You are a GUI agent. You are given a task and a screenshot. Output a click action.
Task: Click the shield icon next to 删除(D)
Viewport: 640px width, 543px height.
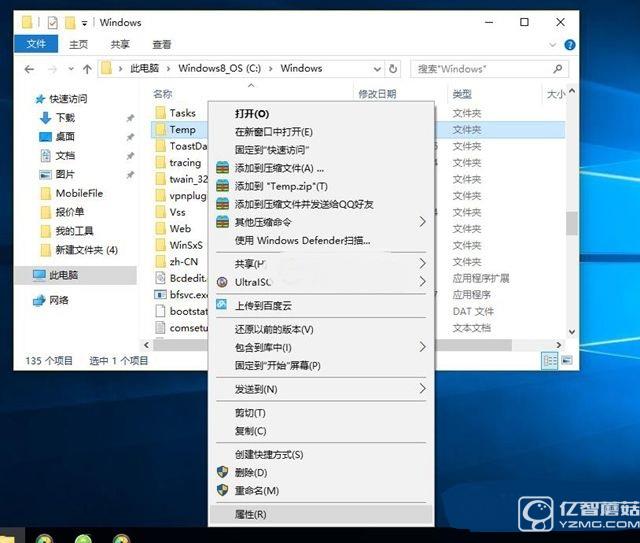pos(222,472)
